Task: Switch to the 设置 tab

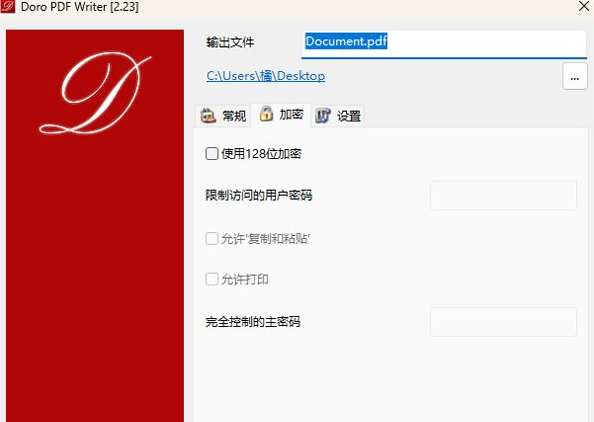Action: tap(338, 116)
